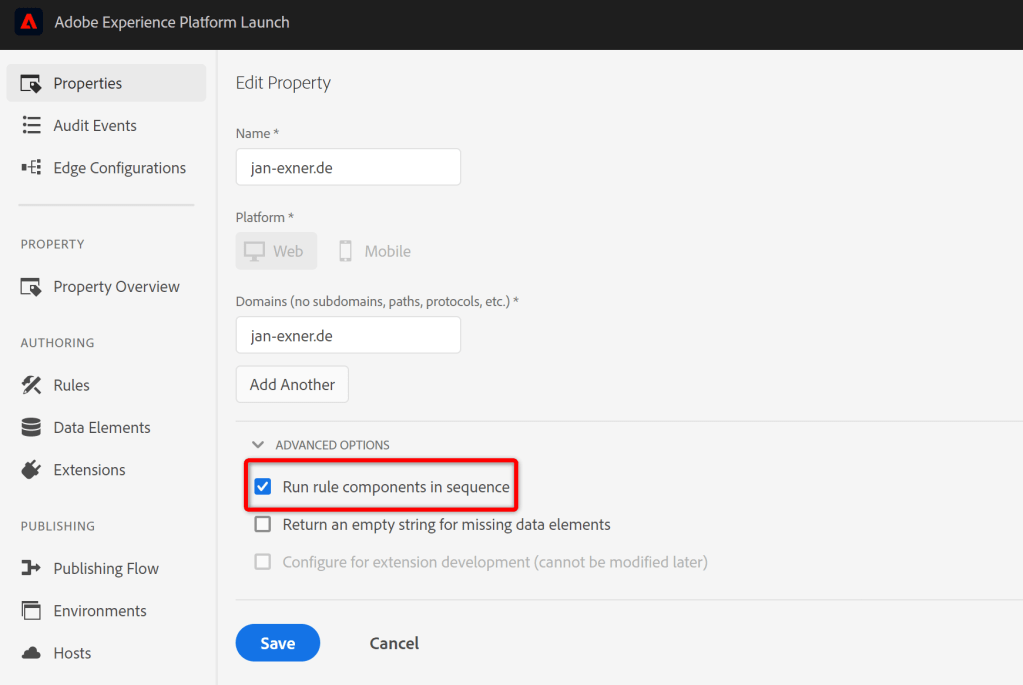Image resolution: width=1023 pixels, height=685 pixels.
Task: Click the Add Another button
Action: pyautogui.click(x=291, y=384)
